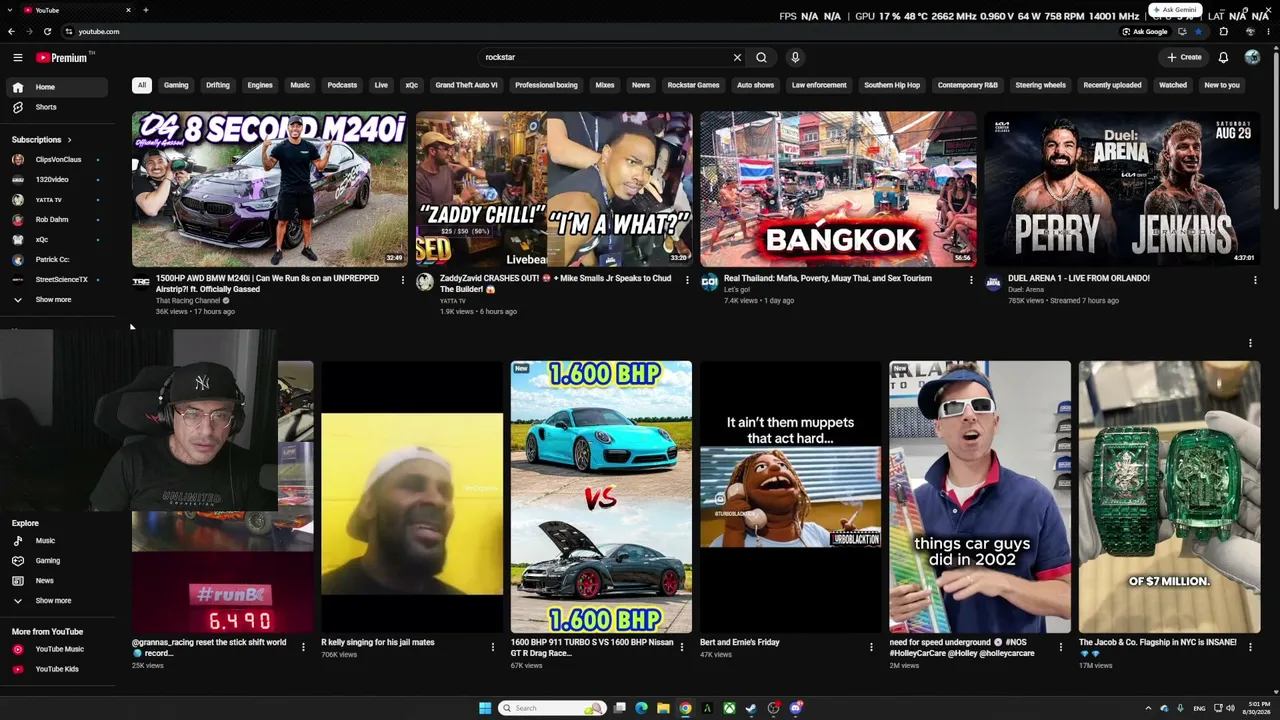The width and height of the screenshot is (1280, 720).
Task: Click the magnifier search button
Action: 761,58
